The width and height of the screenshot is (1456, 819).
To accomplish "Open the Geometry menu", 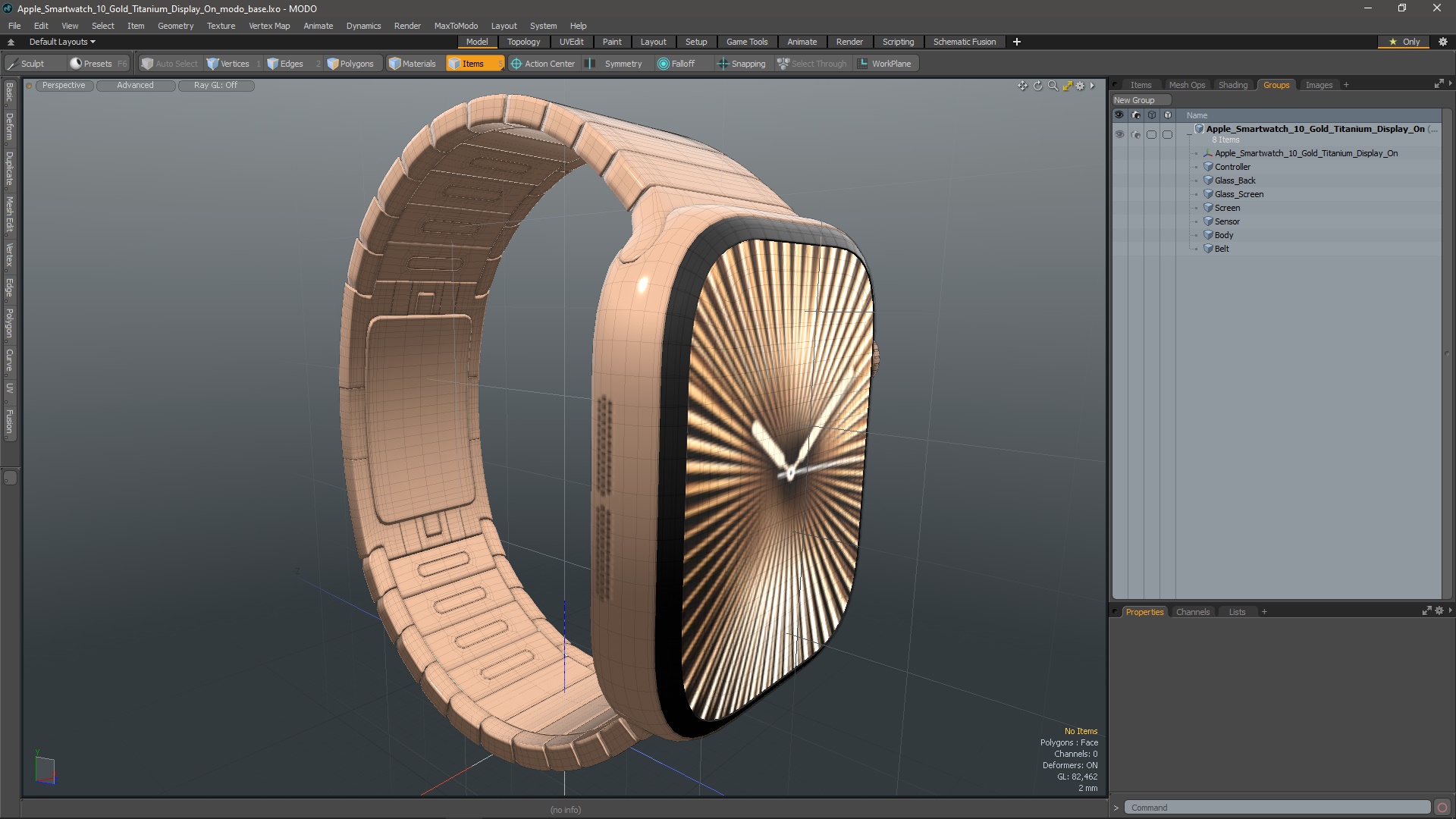I will point(175,26).
